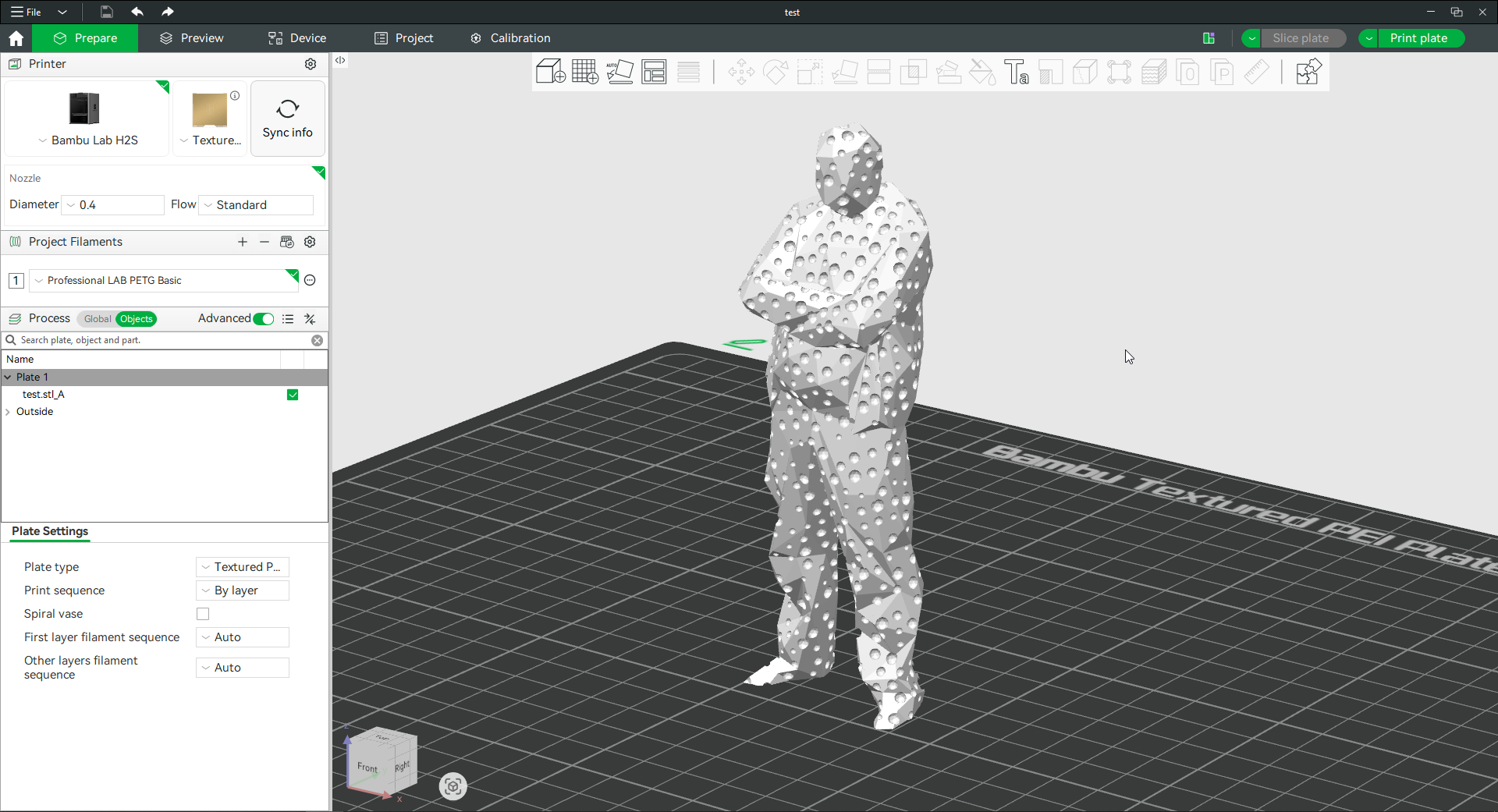Click the Print plate button

click(x=1420, y=38)
